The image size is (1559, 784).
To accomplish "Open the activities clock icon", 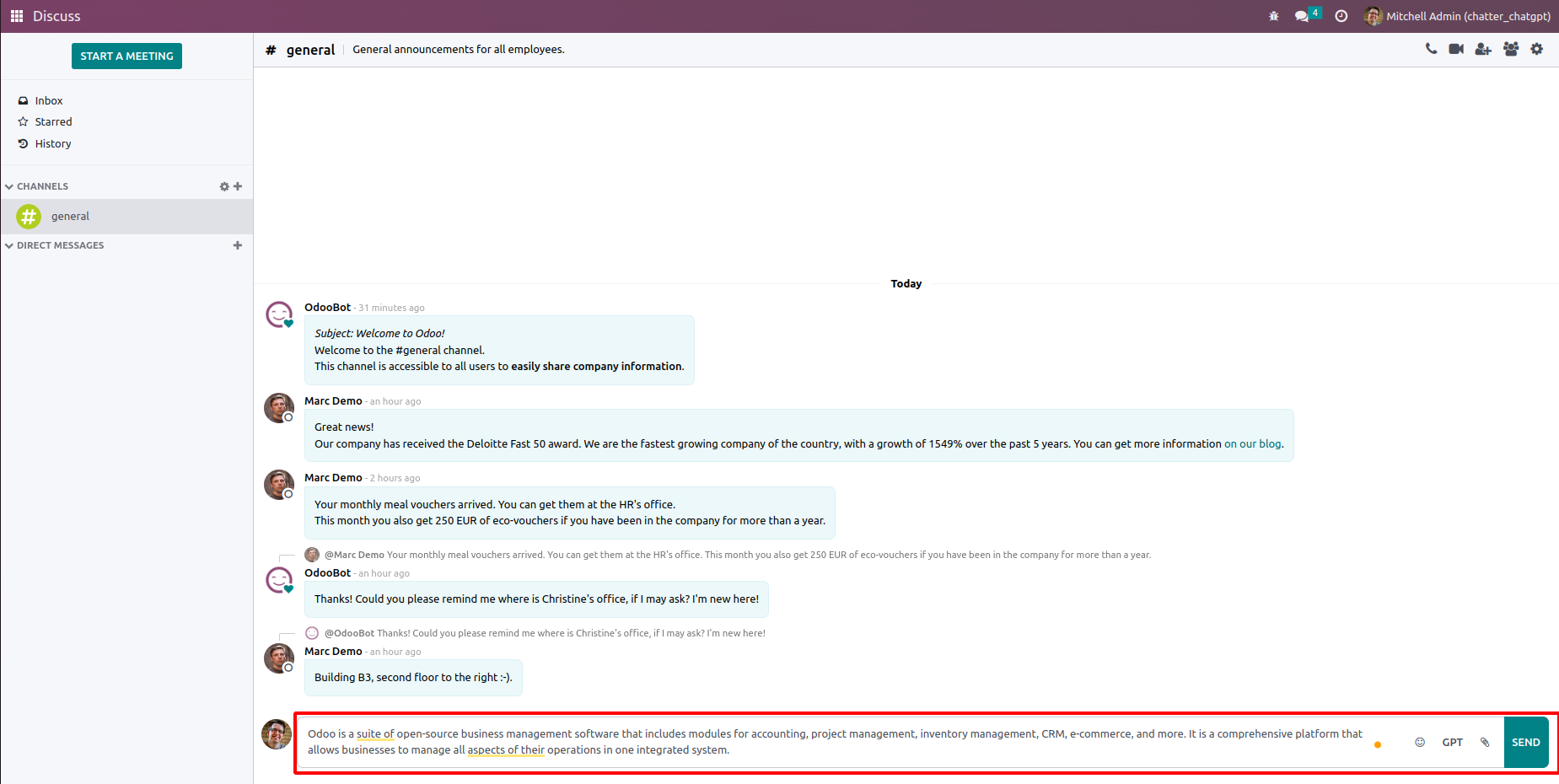I will pyautogui.click(x=1341, y=16).
